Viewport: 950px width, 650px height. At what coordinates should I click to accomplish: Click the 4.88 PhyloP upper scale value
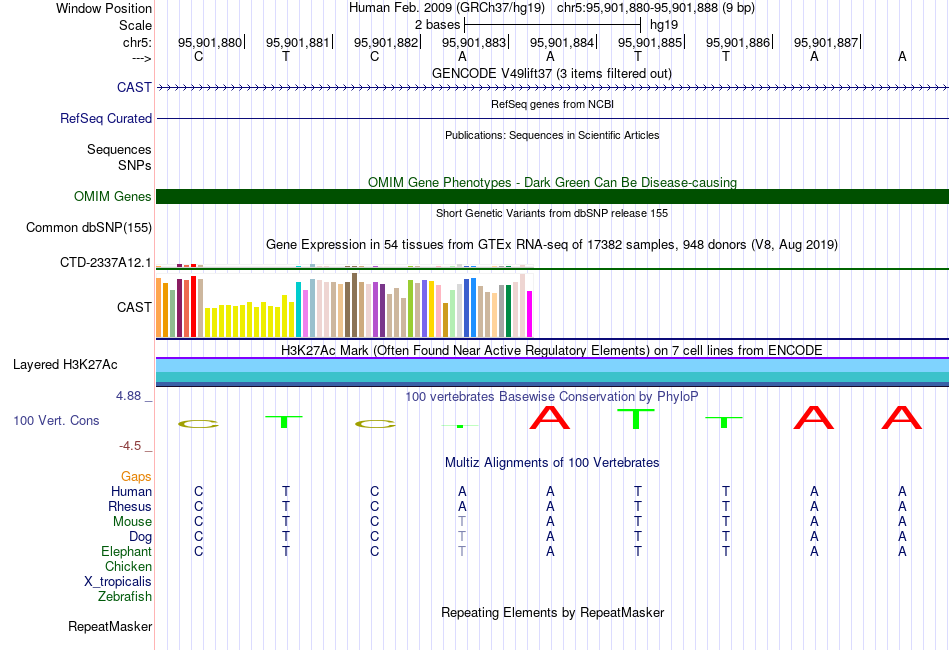tap(128, 396)
